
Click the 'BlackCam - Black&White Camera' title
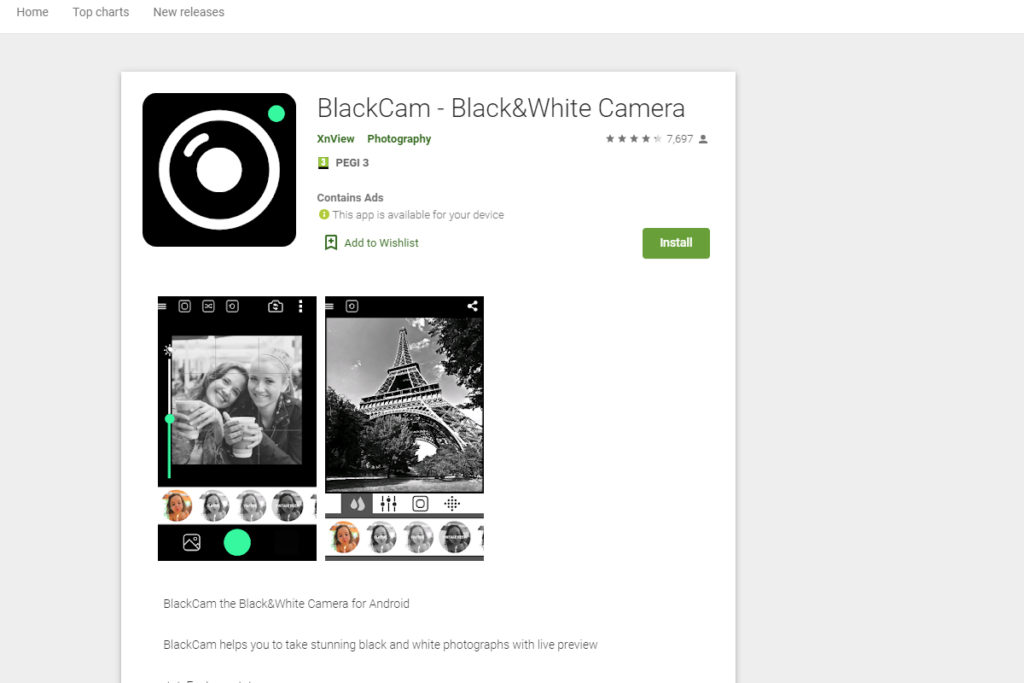(501, 108)
